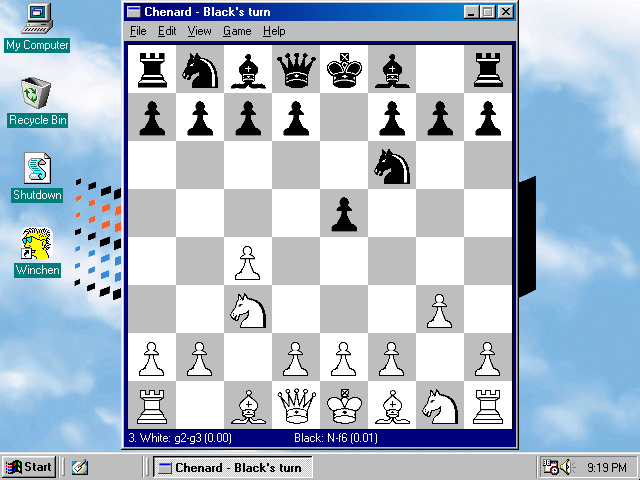
Task: Click the empty b1 square
Action: (x=200, y=406)
